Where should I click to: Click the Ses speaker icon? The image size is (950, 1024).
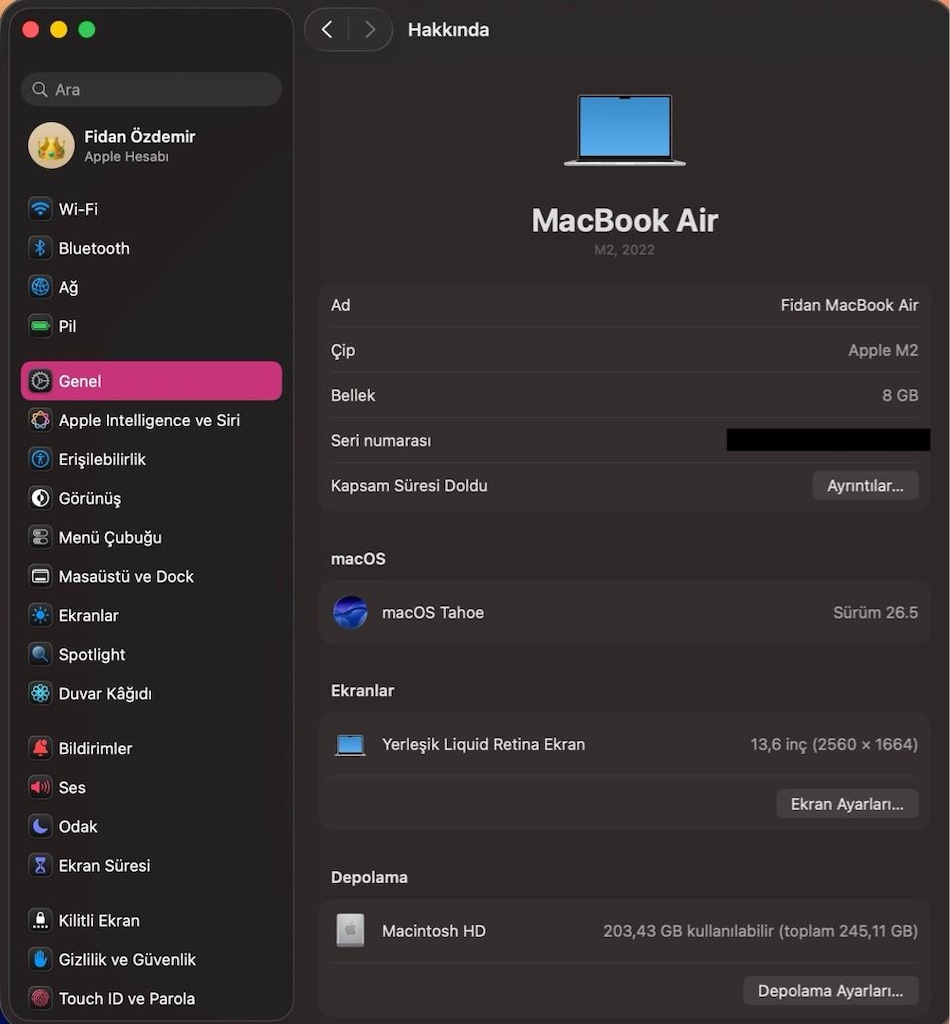[40, 788]
